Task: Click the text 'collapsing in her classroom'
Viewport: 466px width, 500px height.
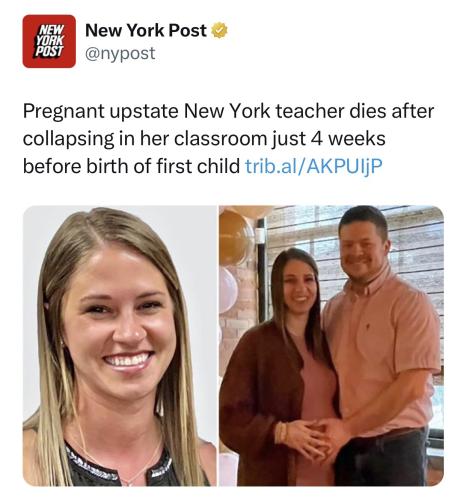Action: 145,139
